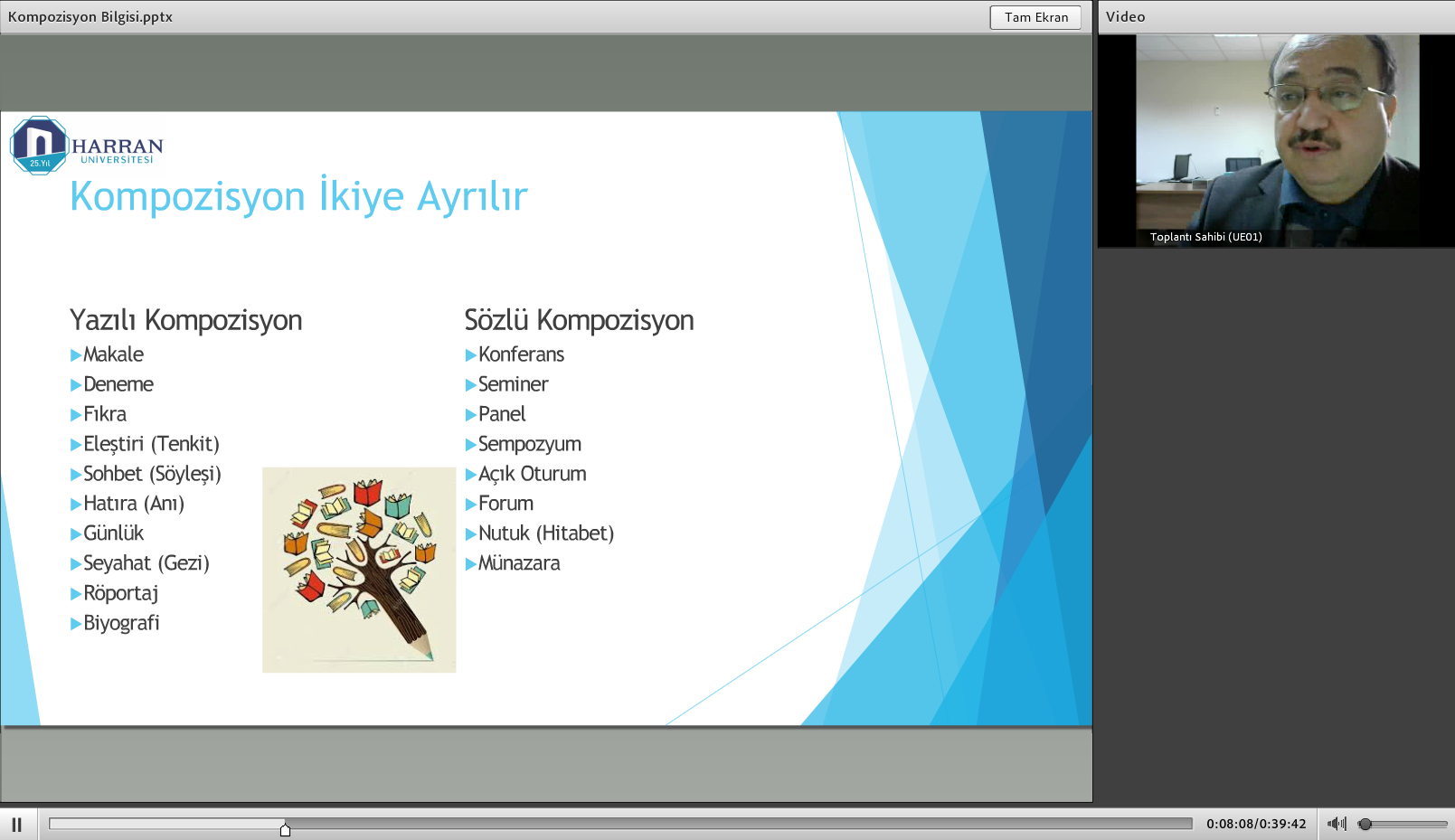Click the Toplantı Sahibi (UE01) label
The height and width of the screenshot is (840, 1455).
[1205, 237]
